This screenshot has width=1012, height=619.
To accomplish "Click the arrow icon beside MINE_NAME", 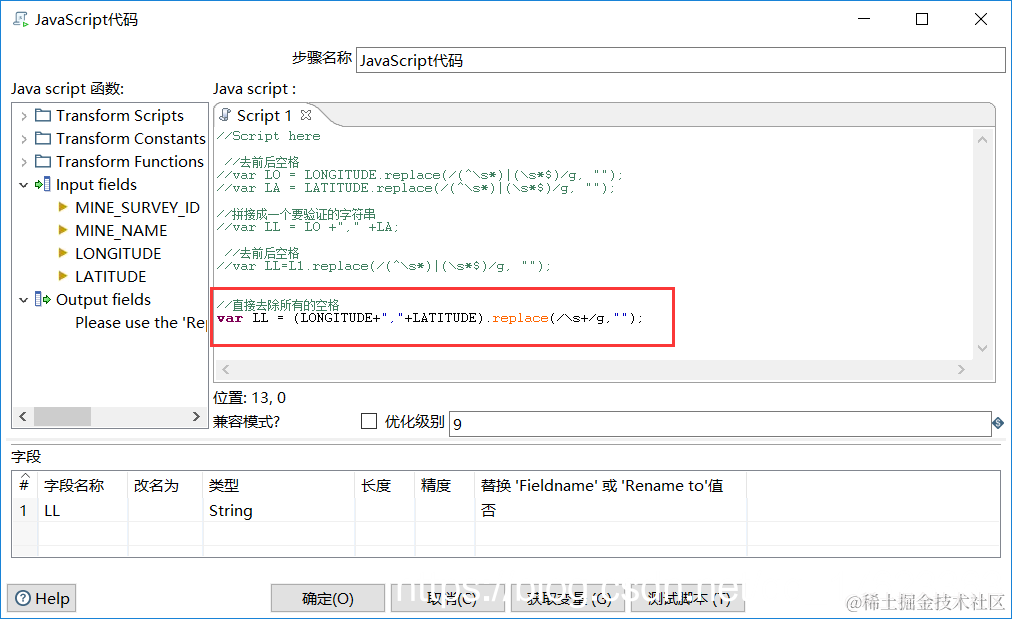I will pyautogui.click(x=63, y=230).
